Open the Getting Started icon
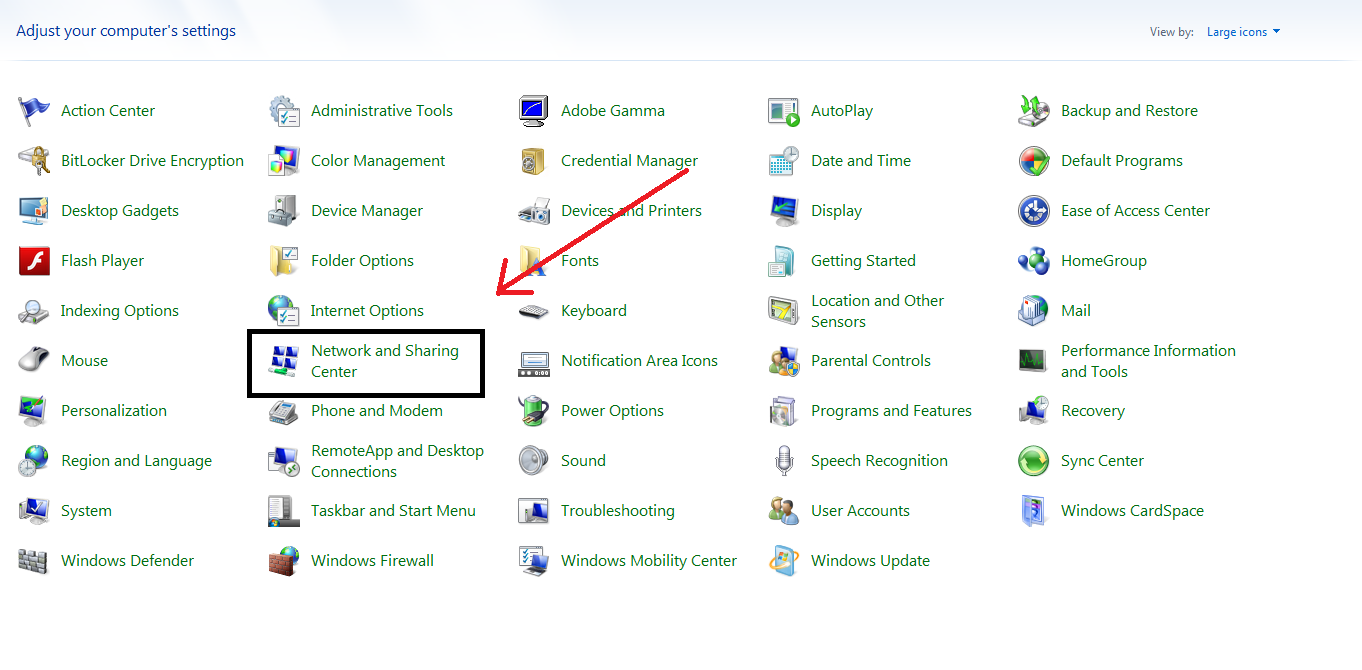The height and width of the screenshot is (670, 1362). coord(784,261)
